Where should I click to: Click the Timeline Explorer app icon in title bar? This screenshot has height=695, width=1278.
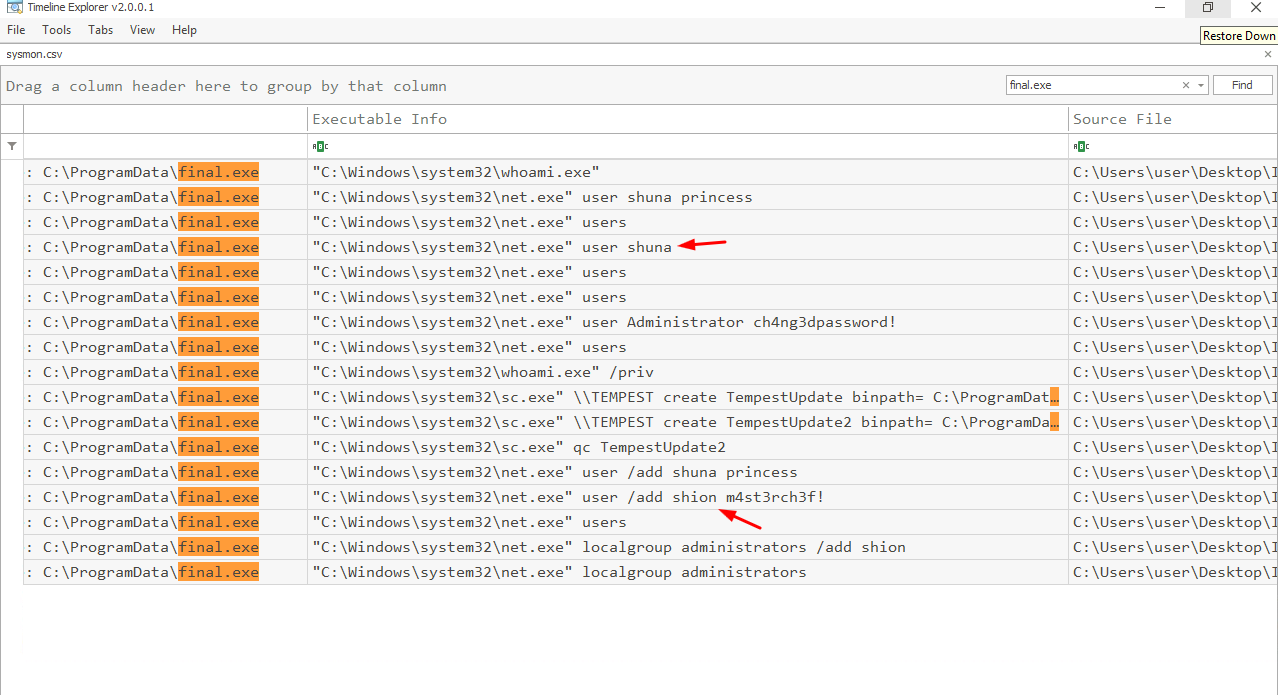pos(13,8)
